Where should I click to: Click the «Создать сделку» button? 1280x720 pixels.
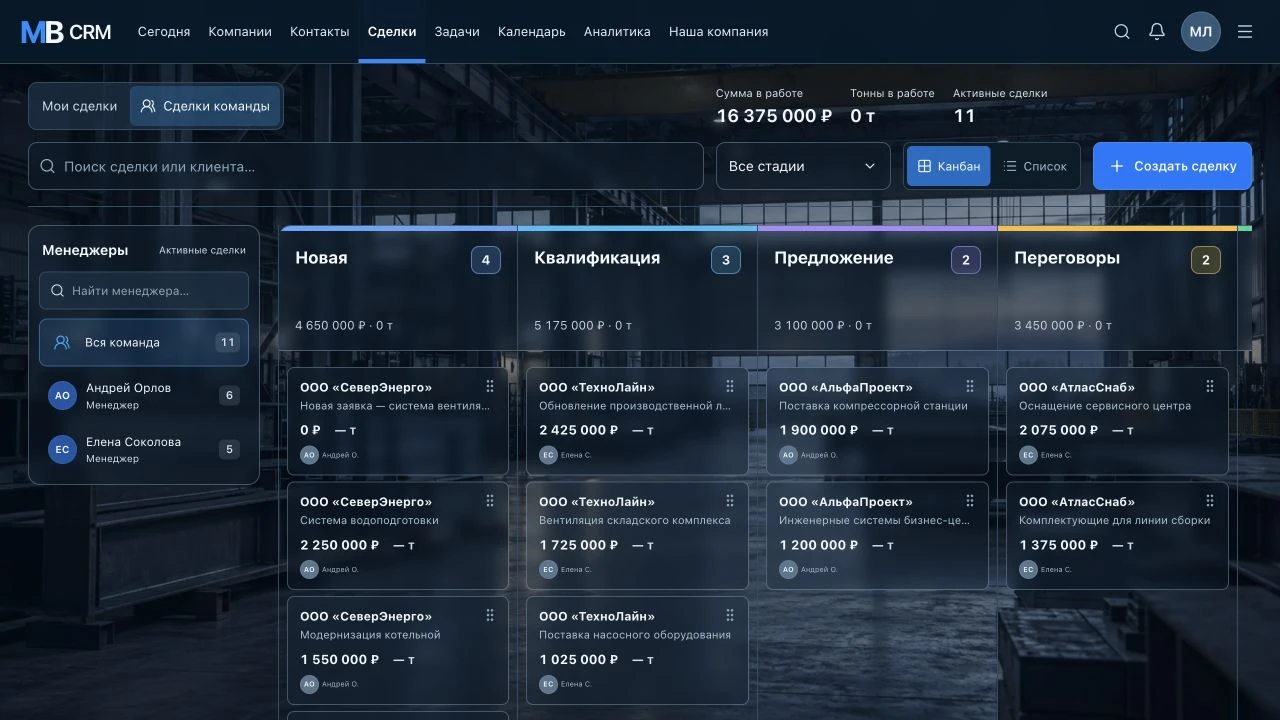1172,166
